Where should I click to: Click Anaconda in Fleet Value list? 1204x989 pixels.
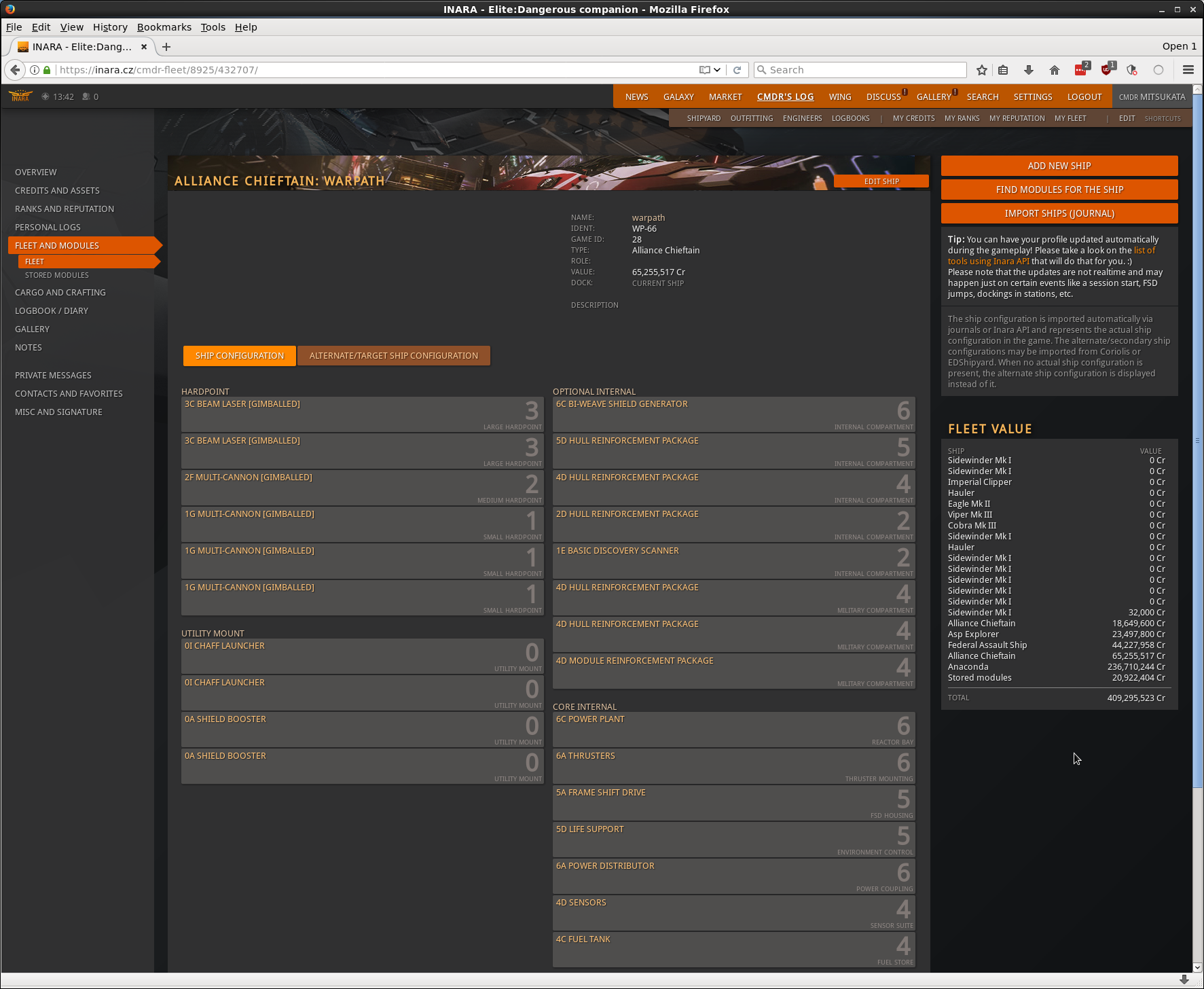[x=968, y=666]
